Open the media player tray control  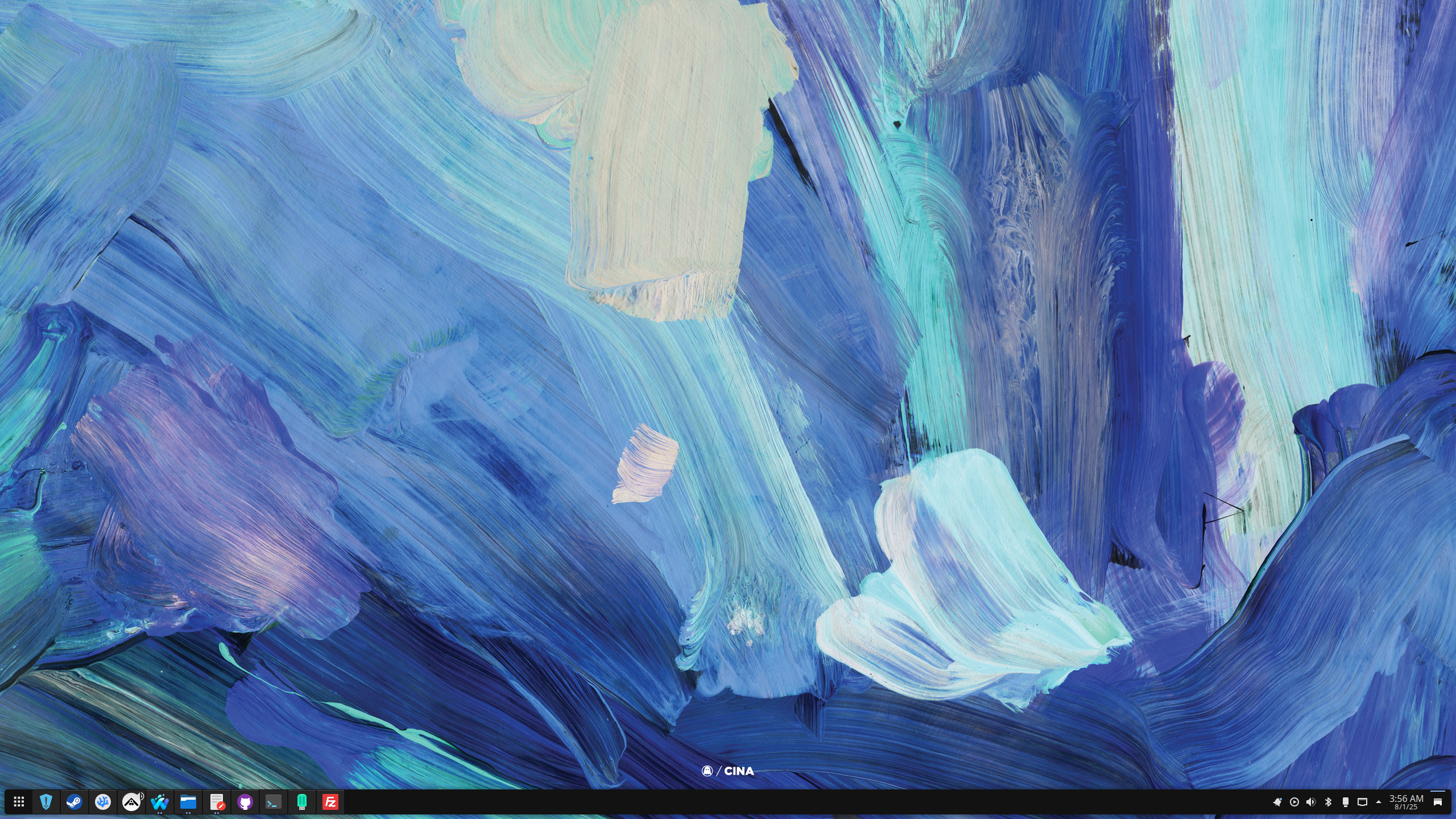[x=1294, y=802]
